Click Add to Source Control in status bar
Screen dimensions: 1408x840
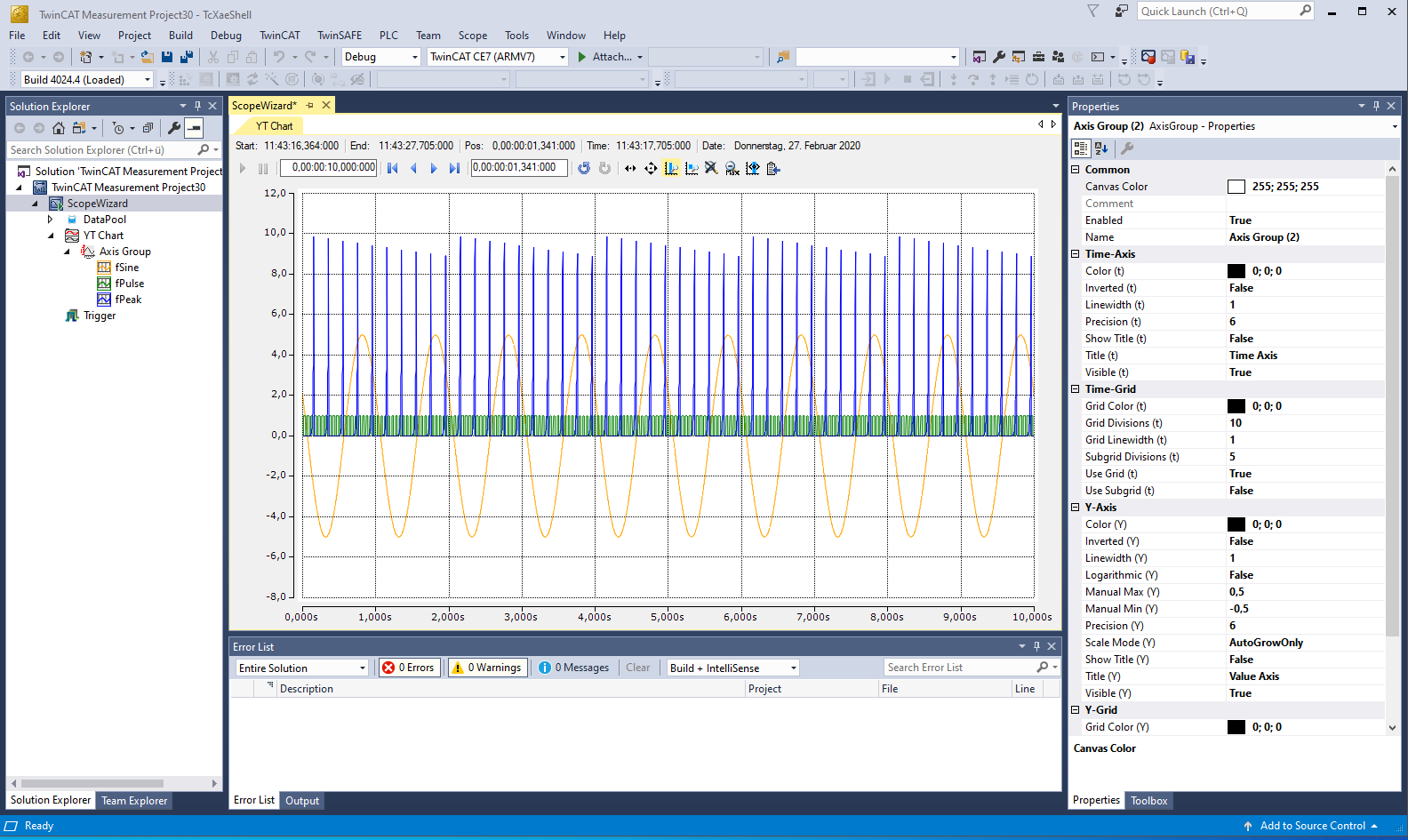coord(1310,826)
